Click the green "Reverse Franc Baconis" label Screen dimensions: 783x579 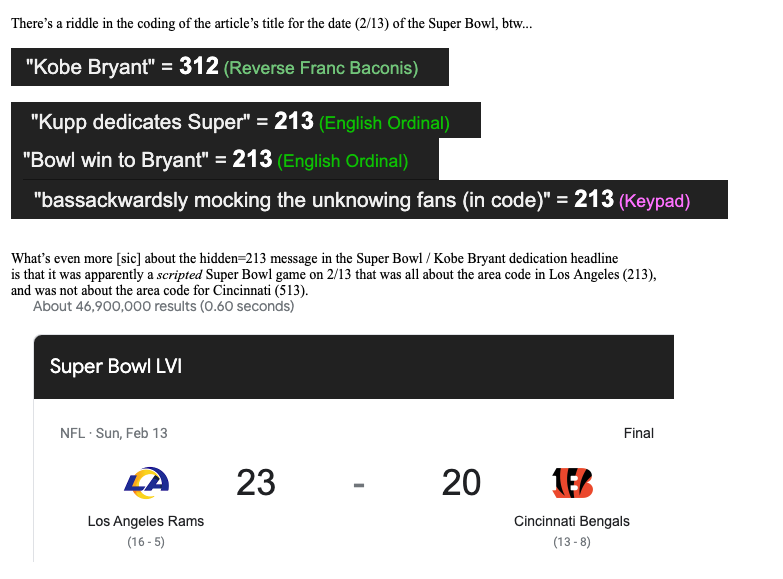click(x=321, y=69)
